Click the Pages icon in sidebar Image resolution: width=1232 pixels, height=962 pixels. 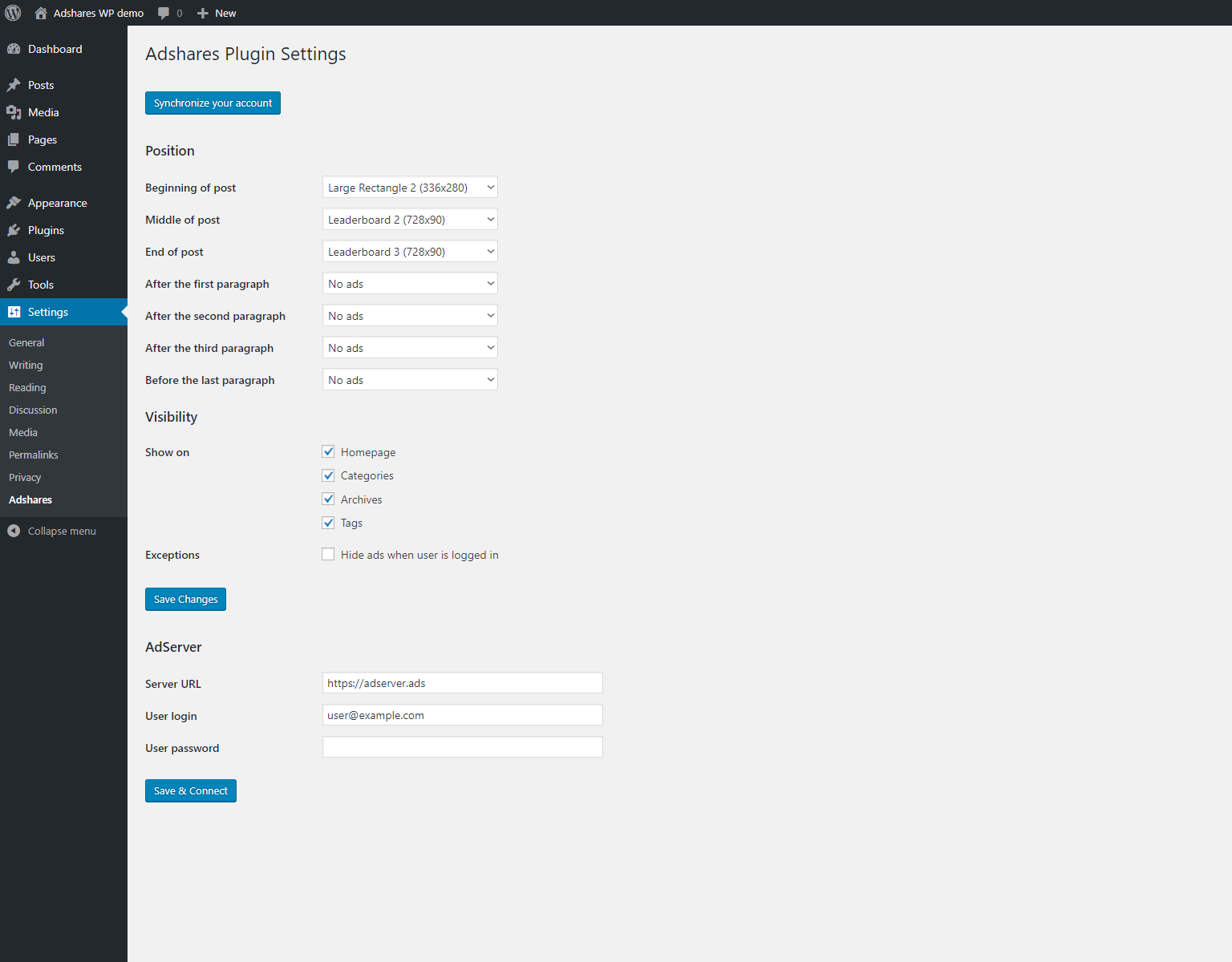click(14, 139)
